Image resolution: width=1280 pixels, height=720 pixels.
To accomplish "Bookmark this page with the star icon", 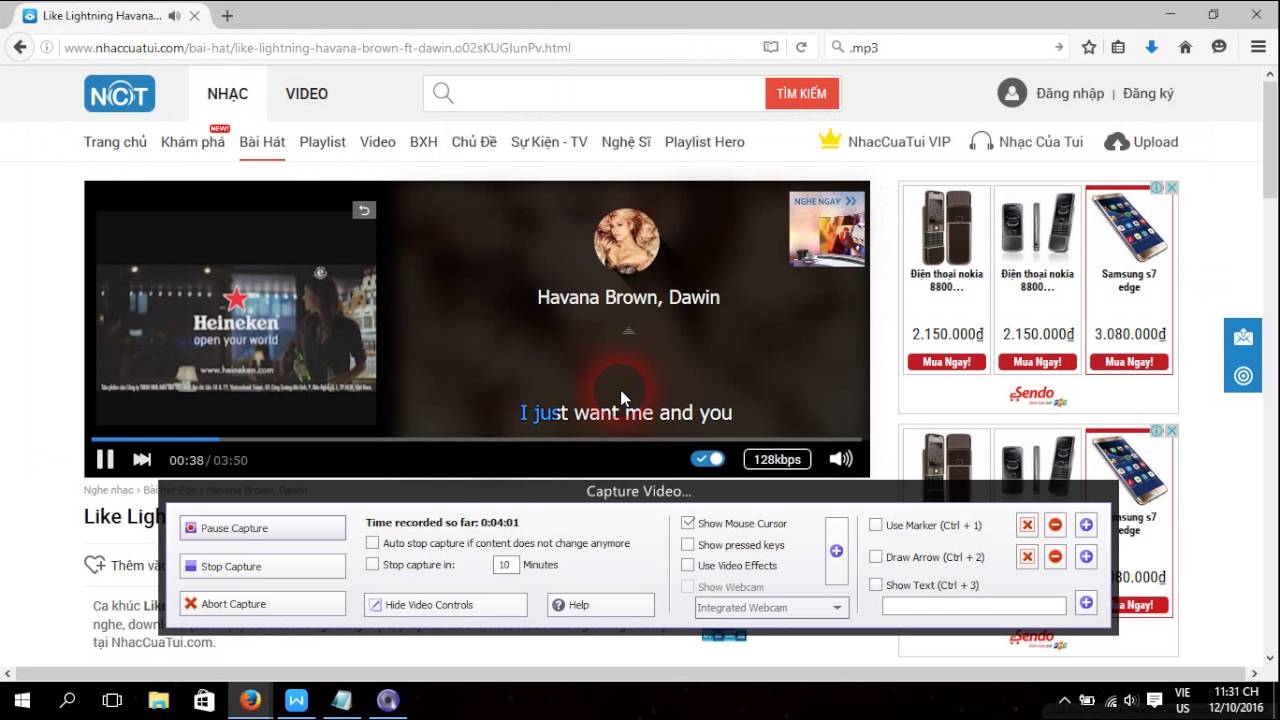I will click(1089, 47).
